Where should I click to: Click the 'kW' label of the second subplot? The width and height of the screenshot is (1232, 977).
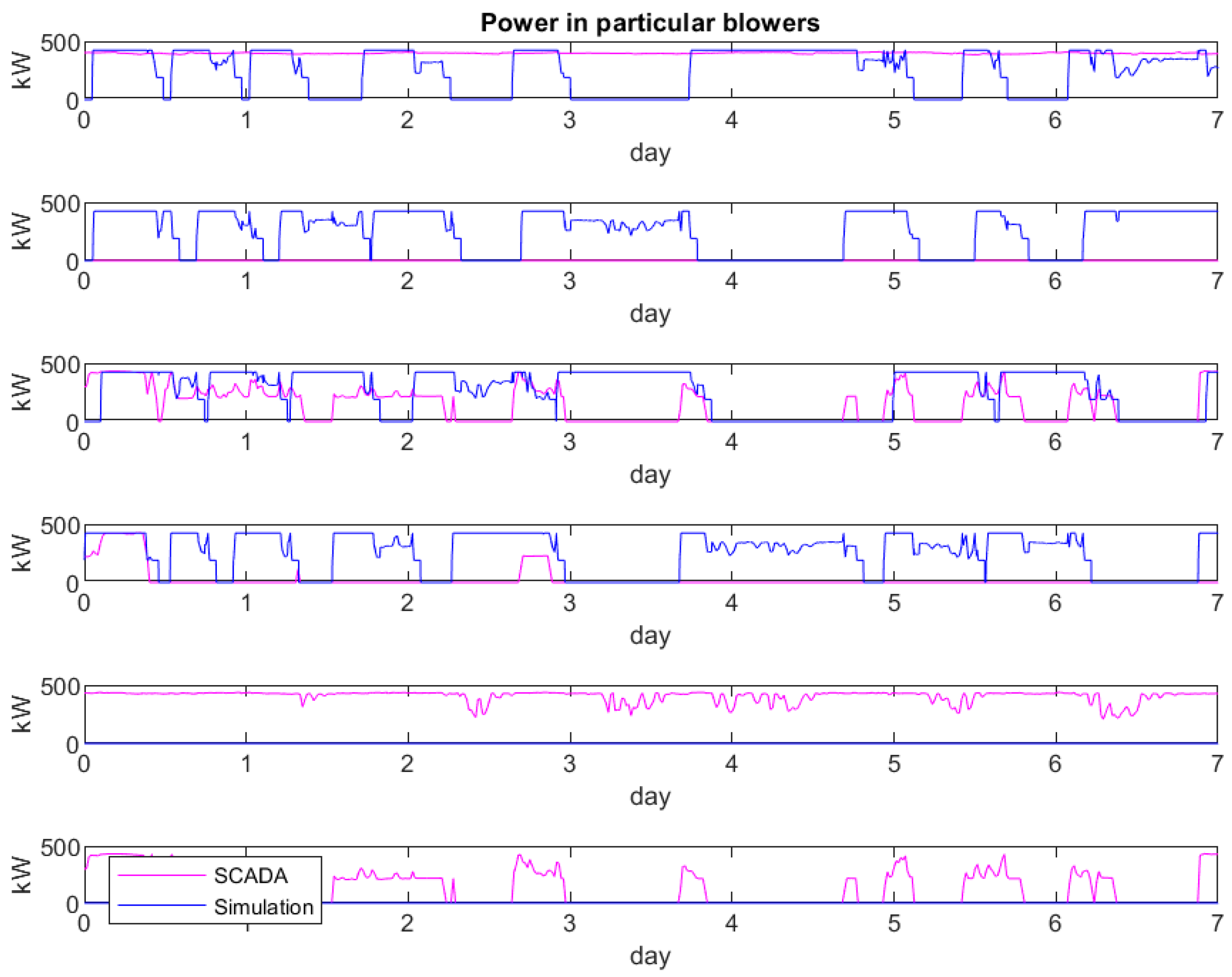(x=21, y=232)
